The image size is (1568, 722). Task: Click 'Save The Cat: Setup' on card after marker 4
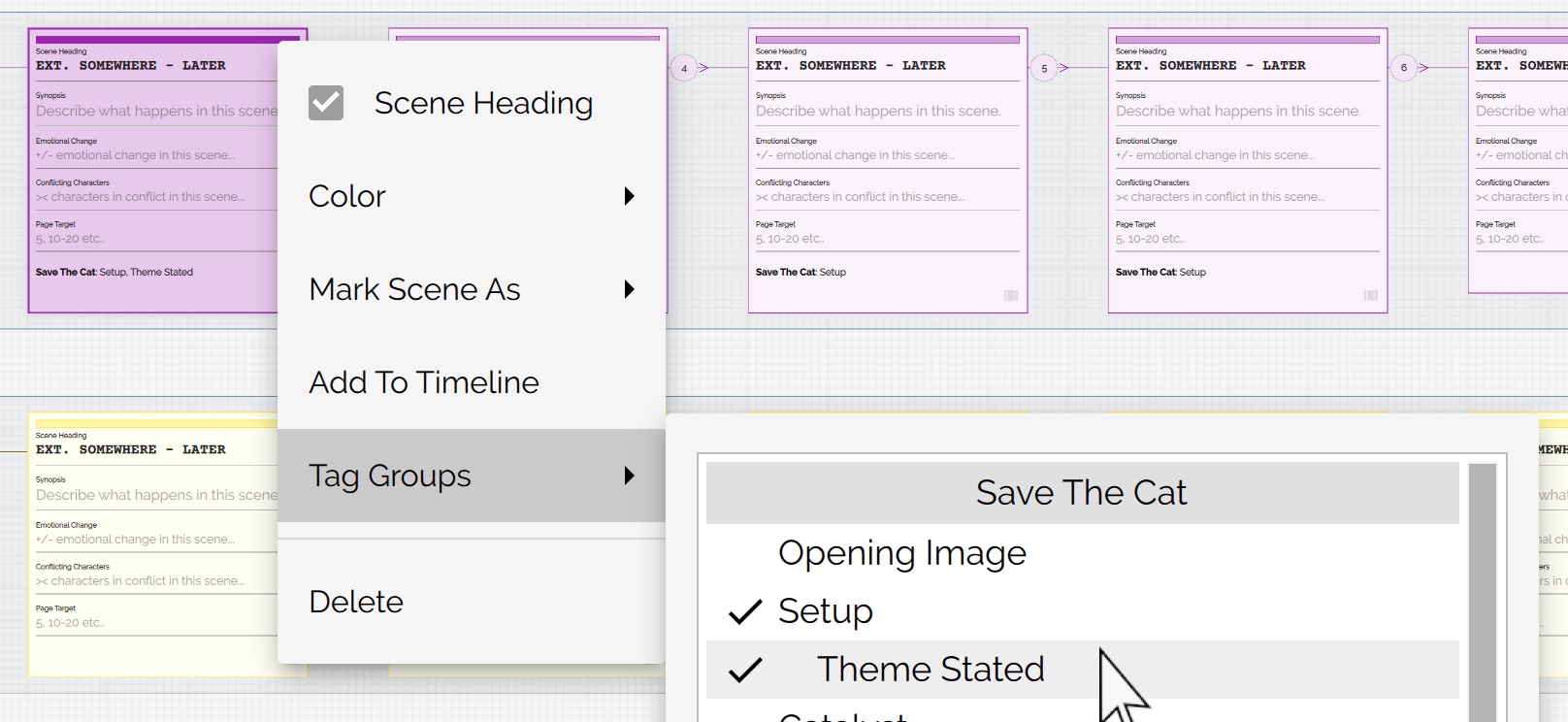click(x=800, y=273)
